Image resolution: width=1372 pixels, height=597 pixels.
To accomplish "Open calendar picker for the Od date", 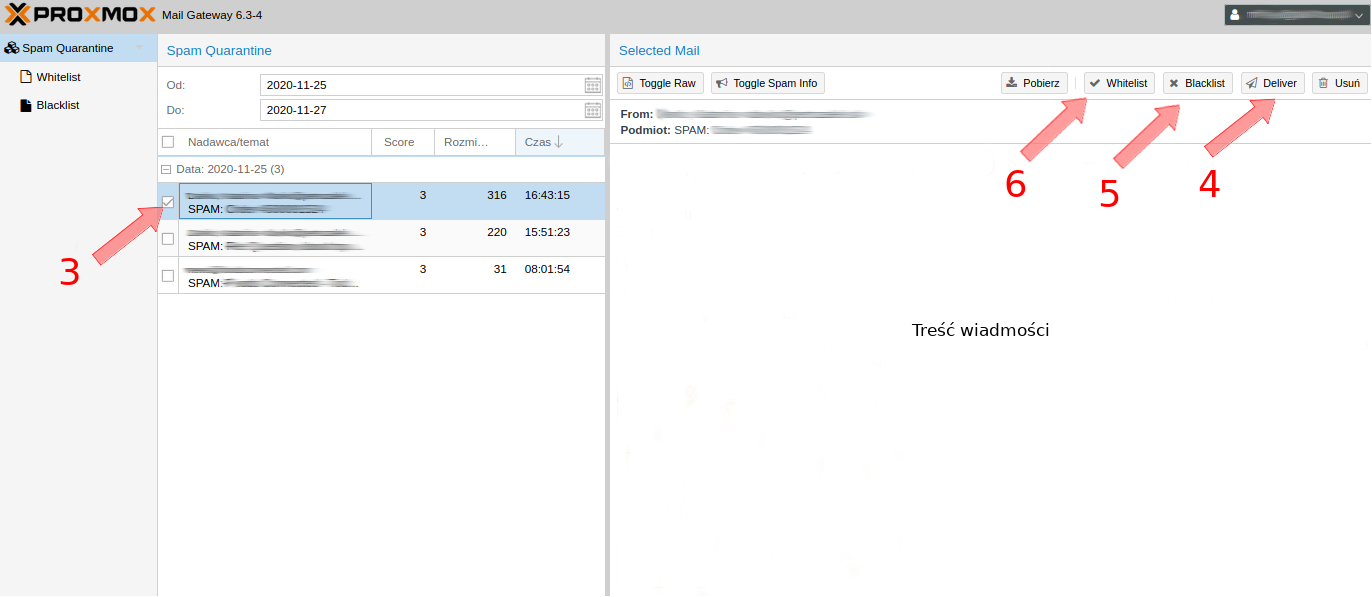I will (592, 85).
